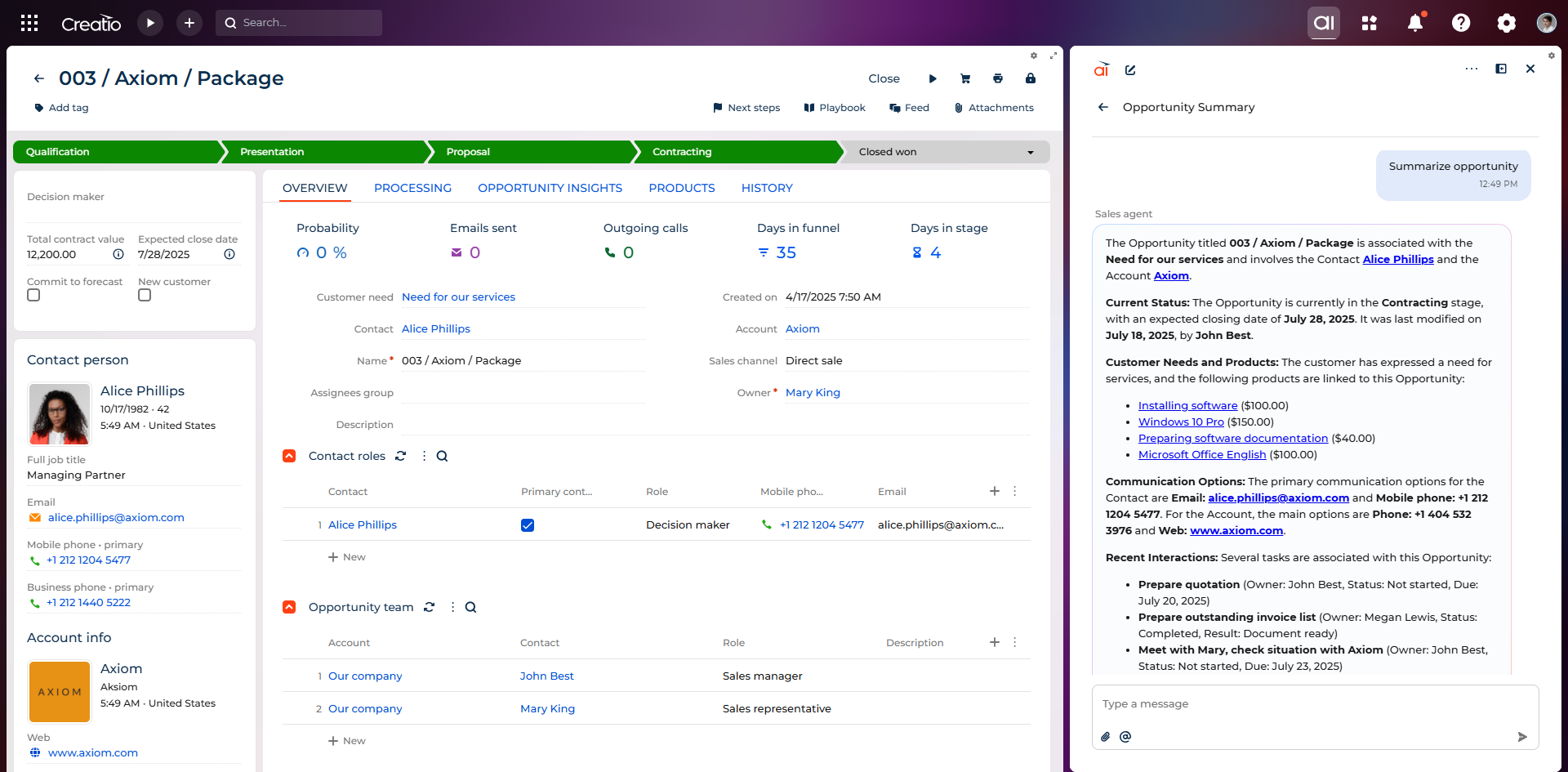Open the notifications bell

(1415, 23)
